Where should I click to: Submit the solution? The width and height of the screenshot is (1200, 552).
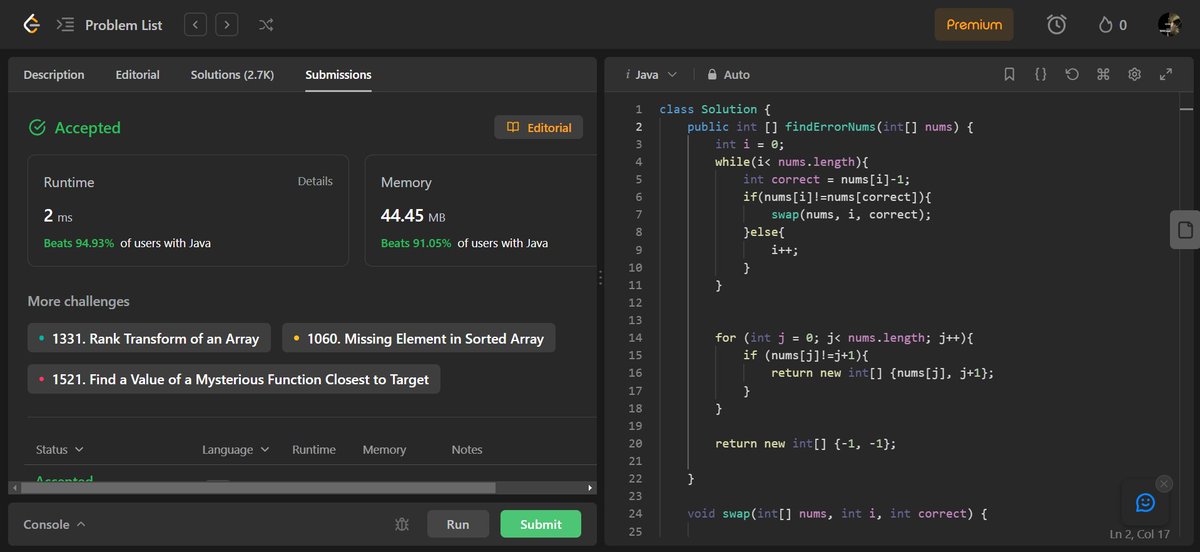pyautogui.click(x=540, y=524)
